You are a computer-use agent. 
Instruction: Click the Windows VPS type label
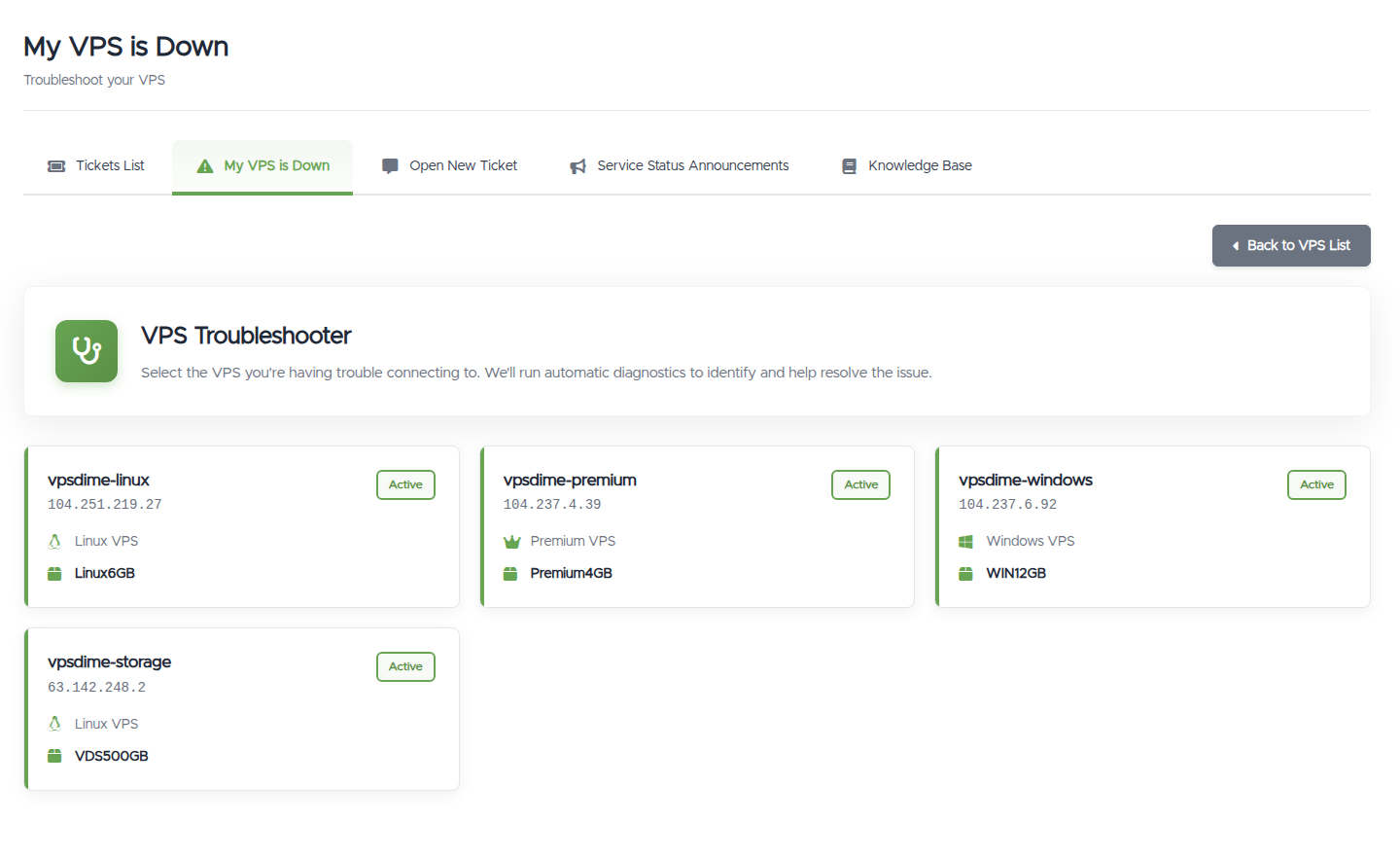(x=1031, y=541)
